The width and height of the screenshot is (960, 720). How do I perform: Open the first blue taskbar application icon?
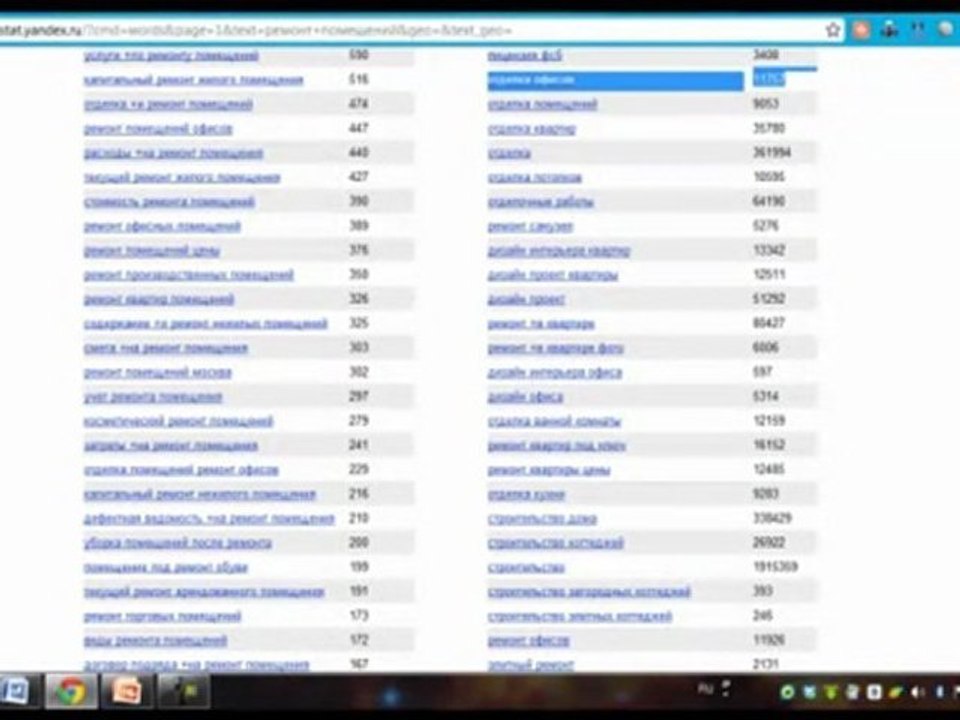click(17, 692)
